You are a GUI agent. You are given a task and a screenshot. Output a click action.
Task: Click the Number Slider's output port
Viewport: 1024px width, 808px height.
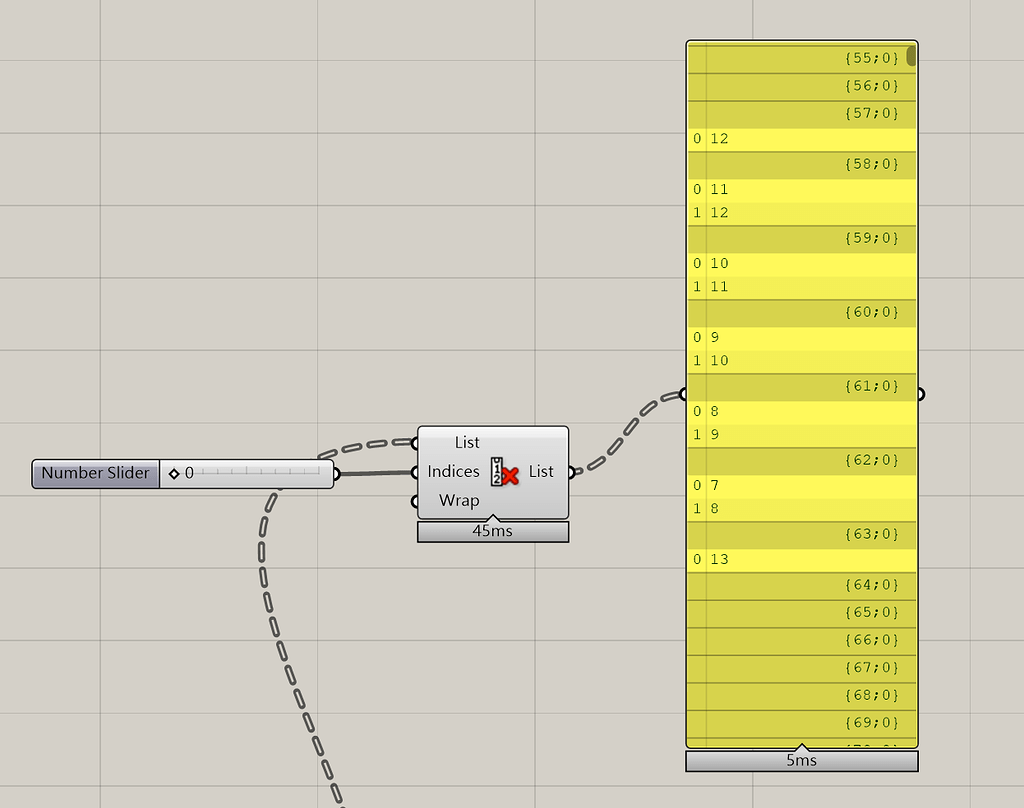click(x=338, y=473)
